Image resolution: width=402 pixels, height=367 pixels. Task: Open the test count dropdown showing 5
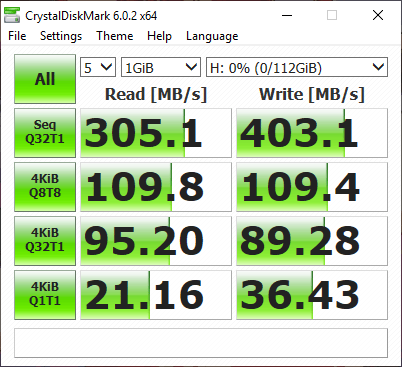[98, 67]
